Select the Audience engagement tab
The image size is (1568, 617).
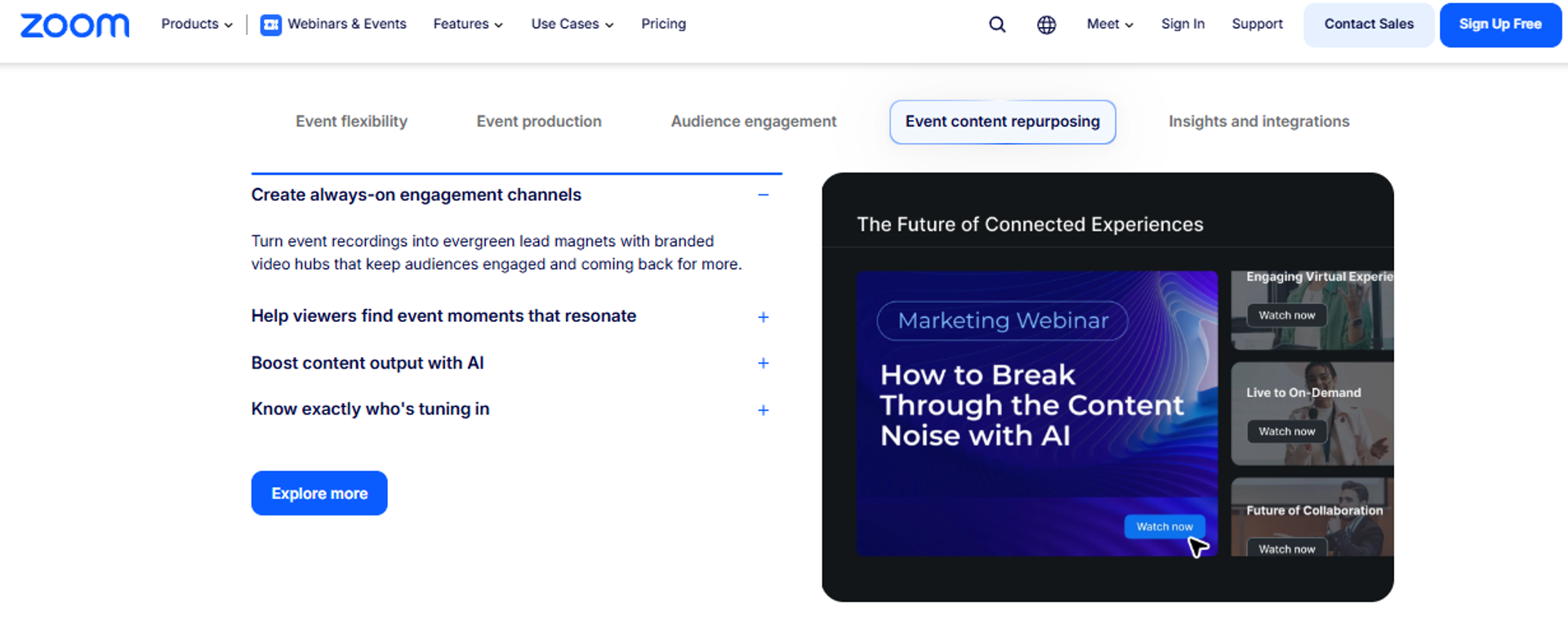coord(754,122)
